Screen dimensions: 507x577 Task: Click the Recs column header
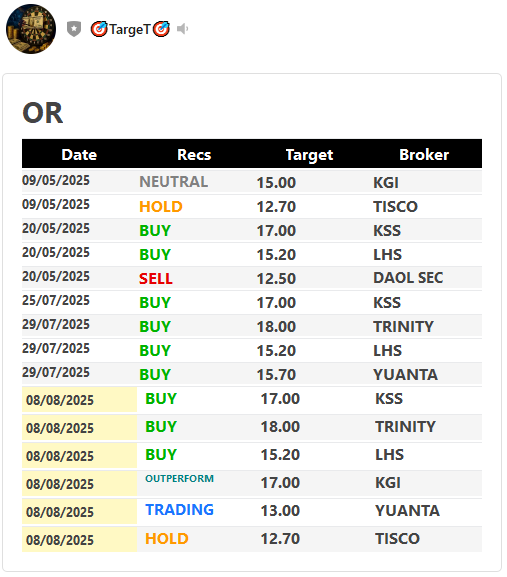coord(194,155)
